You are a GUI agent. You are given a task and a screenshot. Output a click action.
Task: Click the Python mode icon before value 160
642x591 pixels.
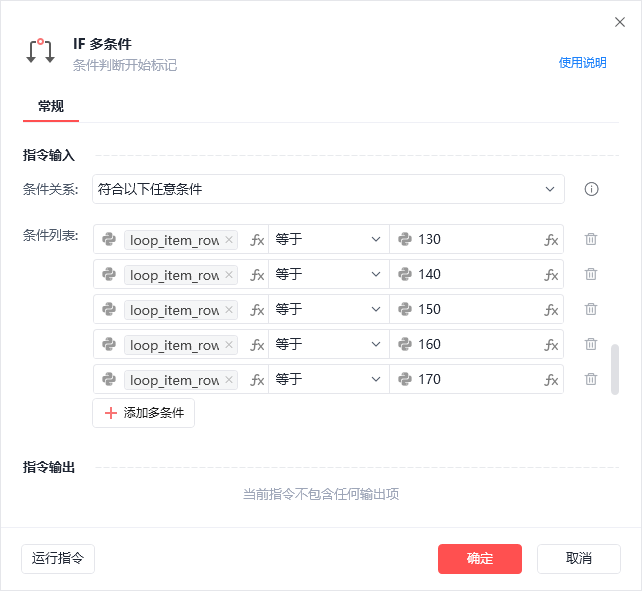point(405,344)
